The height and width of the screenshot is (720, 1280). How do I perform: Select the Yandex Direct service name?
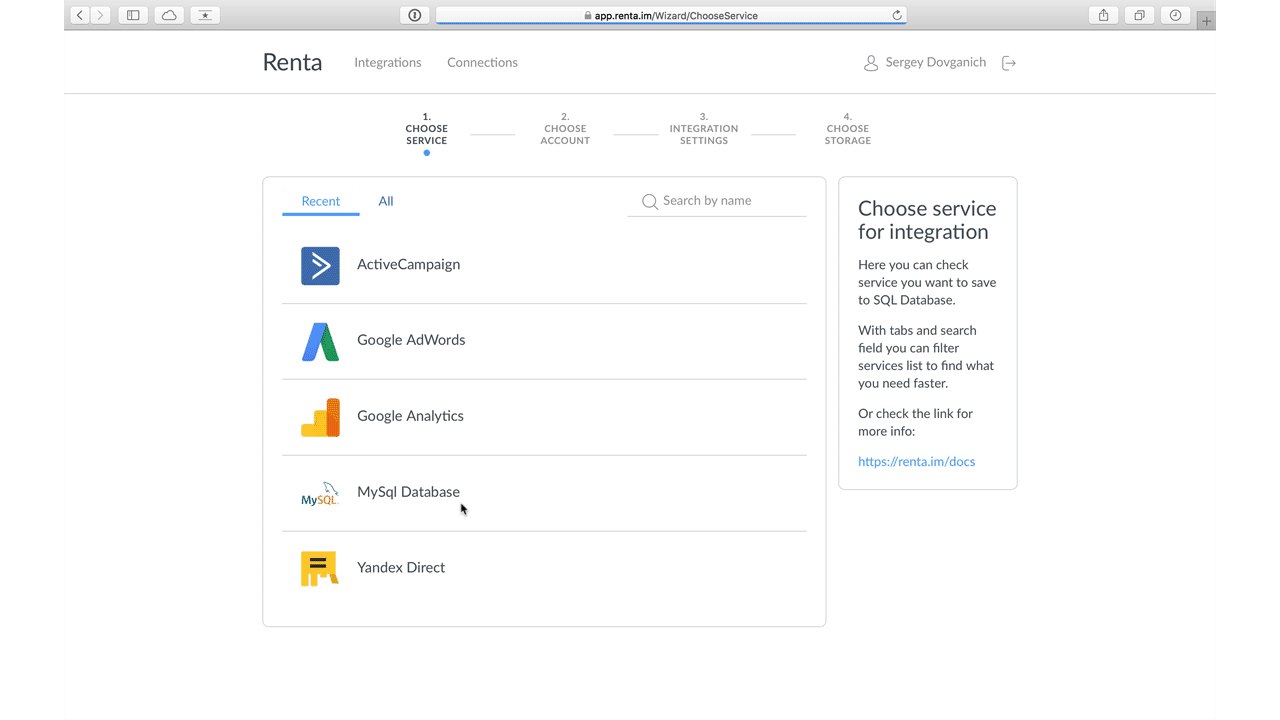click(x=401, y=568)
